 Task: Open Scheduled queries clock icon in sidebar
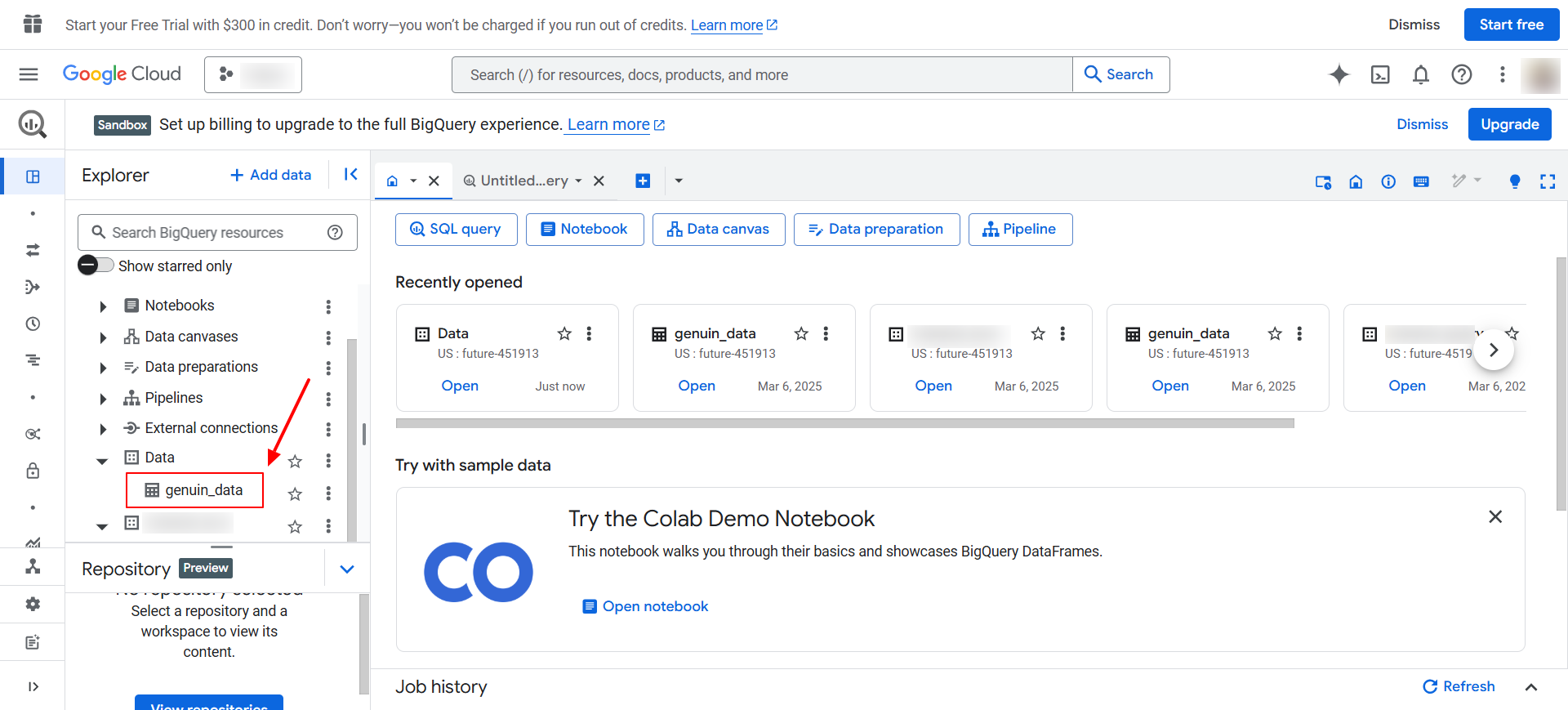[x=33, y=324]
